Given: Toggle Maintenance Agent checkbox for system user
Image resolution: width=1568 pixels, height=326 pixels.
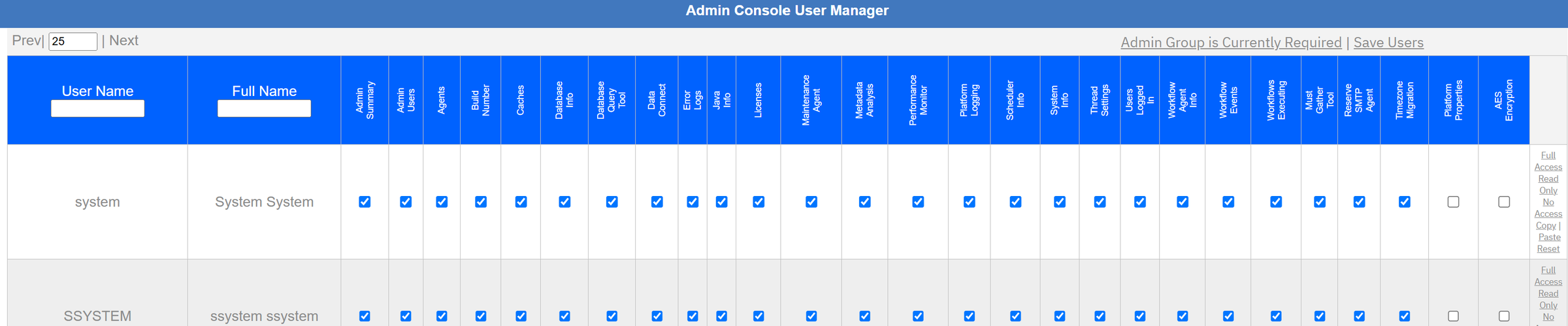Looking at the screenshot, I should pyautogui.click(x=811, y=202).
